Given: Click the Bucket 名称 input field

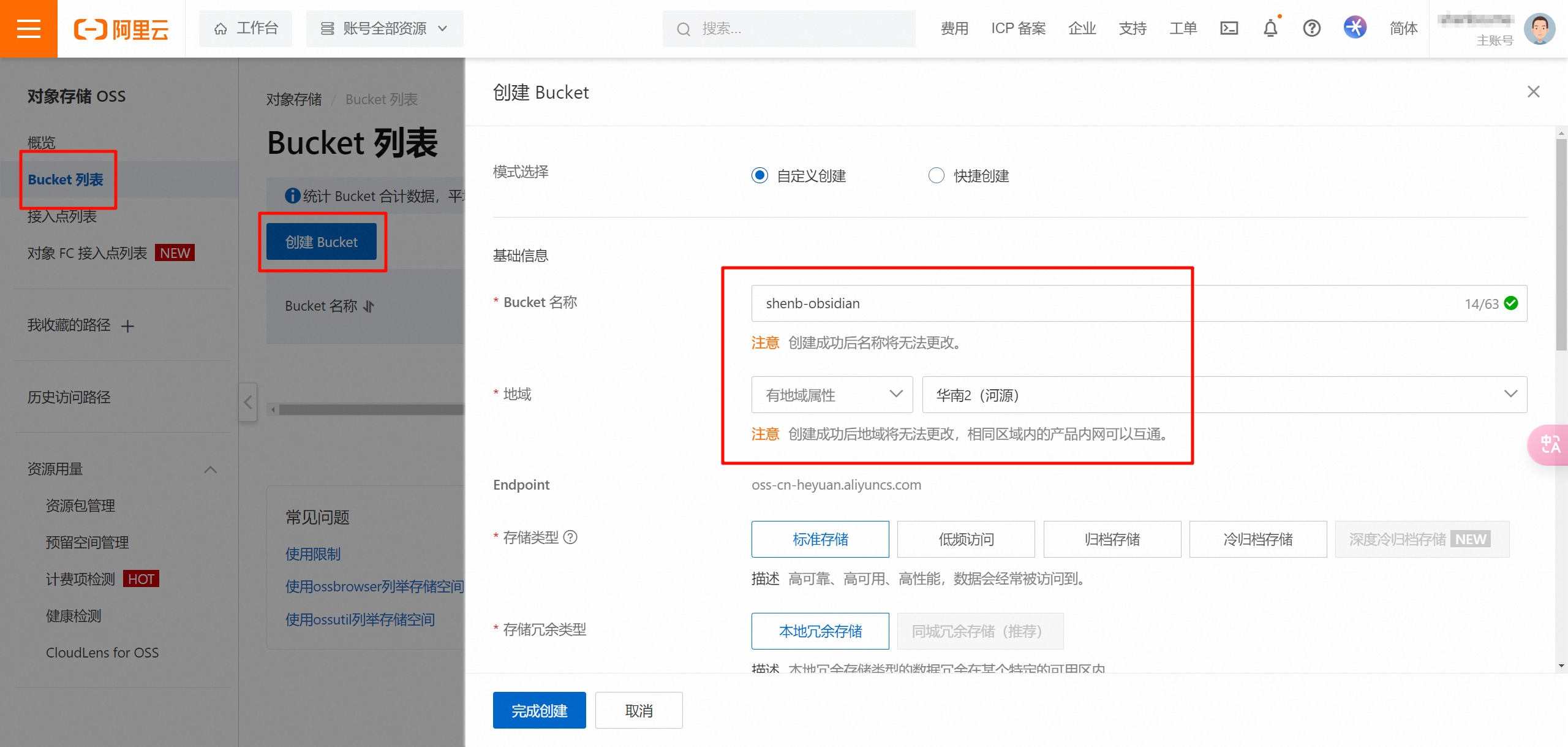Looking at the screenshot, I should click(x=1102, y=303).
